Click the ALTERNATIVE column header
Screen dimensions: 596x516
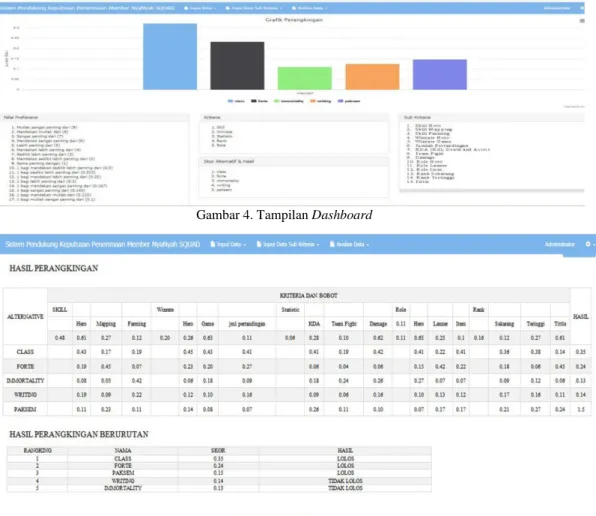[25, 317]
